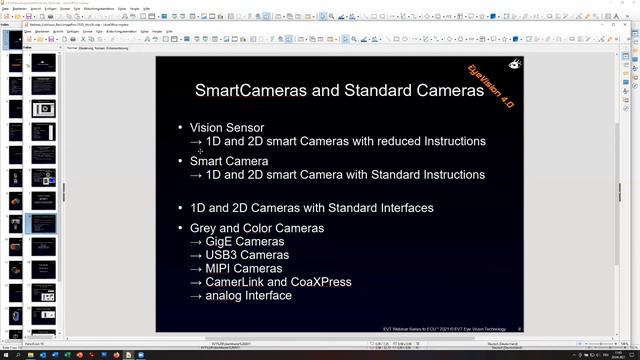This screenshot has height=360, width=640.
Task: Select blue 3D Objects cube in front toolbar
Action: coord(516,39)
